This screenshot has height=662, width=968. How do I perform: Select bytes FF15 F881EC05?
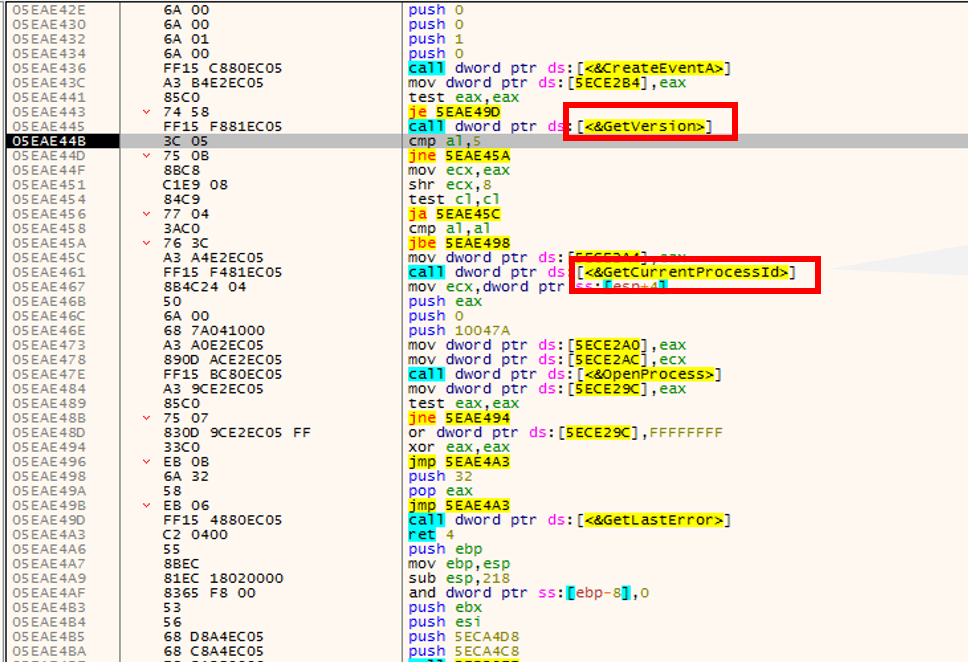(222, 127)
